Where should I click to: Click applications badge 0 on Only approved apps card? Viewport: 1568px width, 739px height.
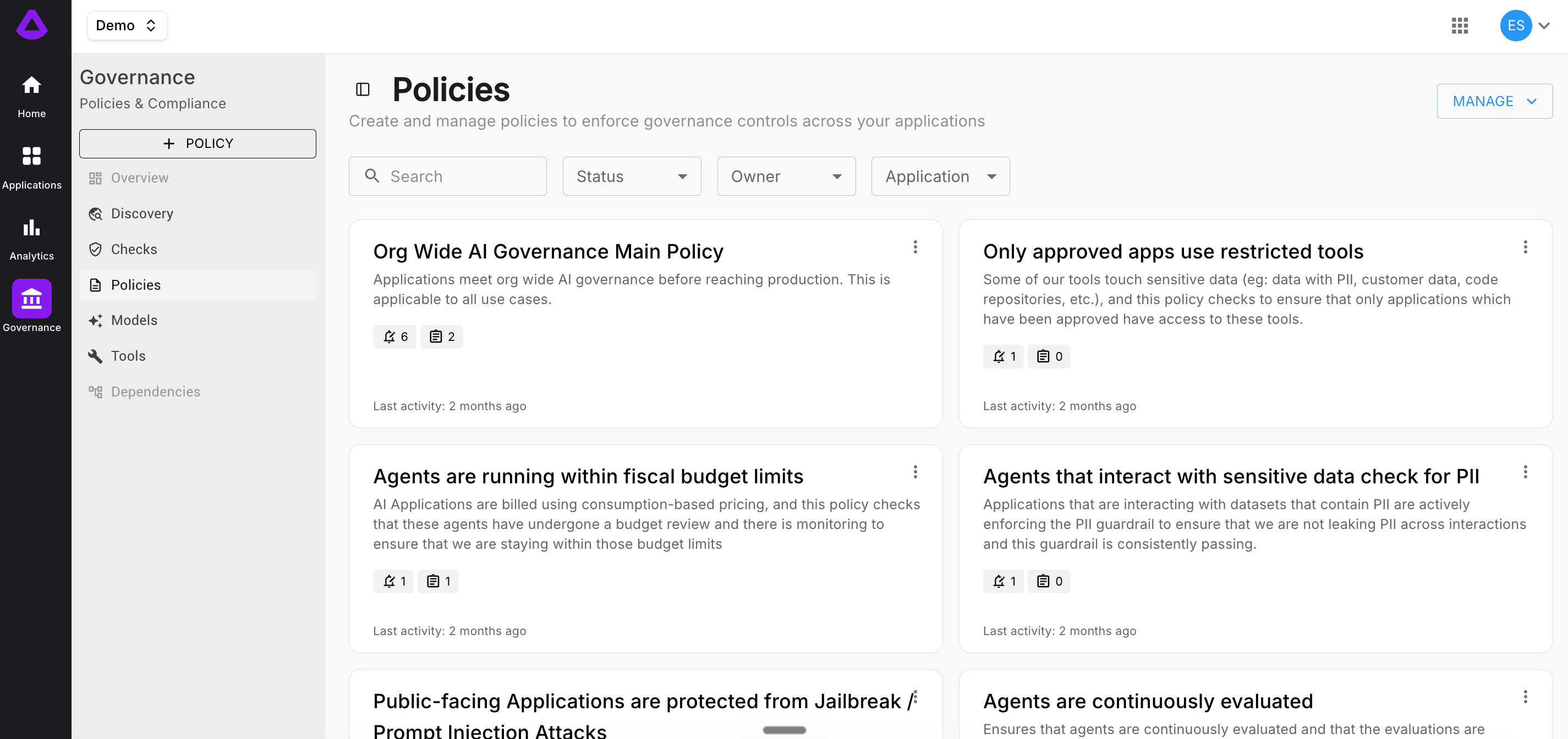coord(1049,356)
